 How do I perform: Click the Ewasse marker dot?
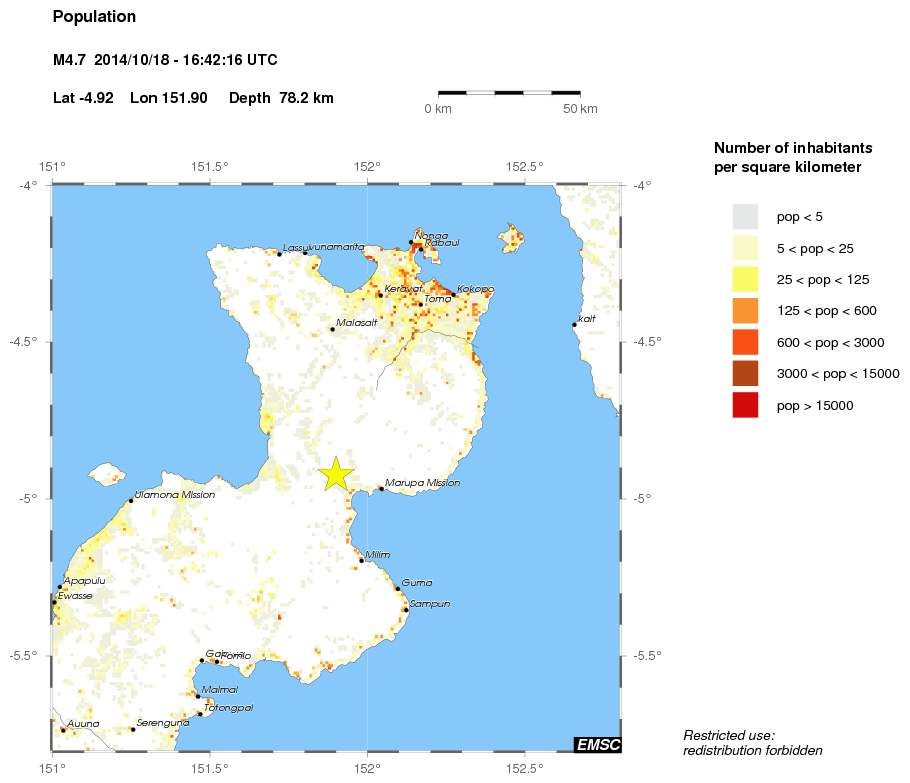[54, 602]
